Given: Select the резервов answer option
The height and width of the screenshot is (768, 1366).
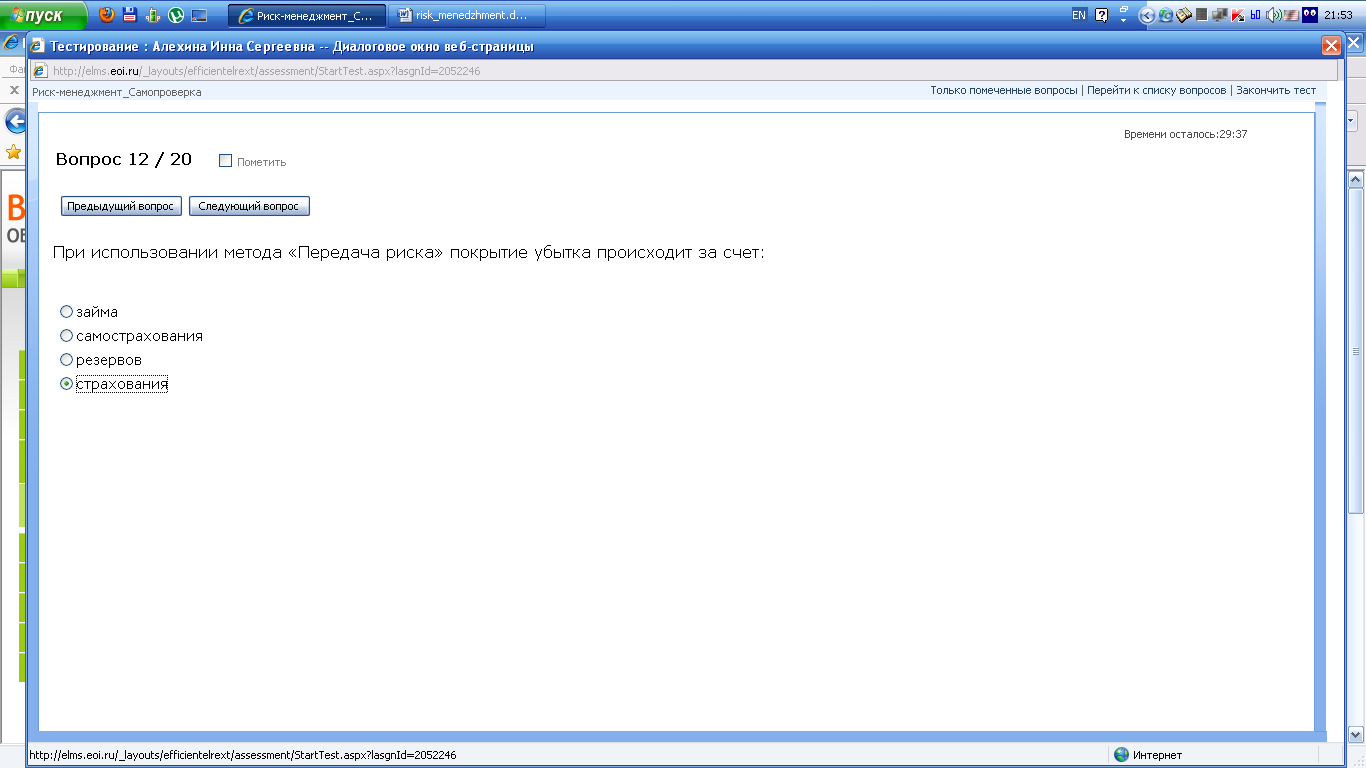Looking at the screenshot, I should [x=67, y=360].
